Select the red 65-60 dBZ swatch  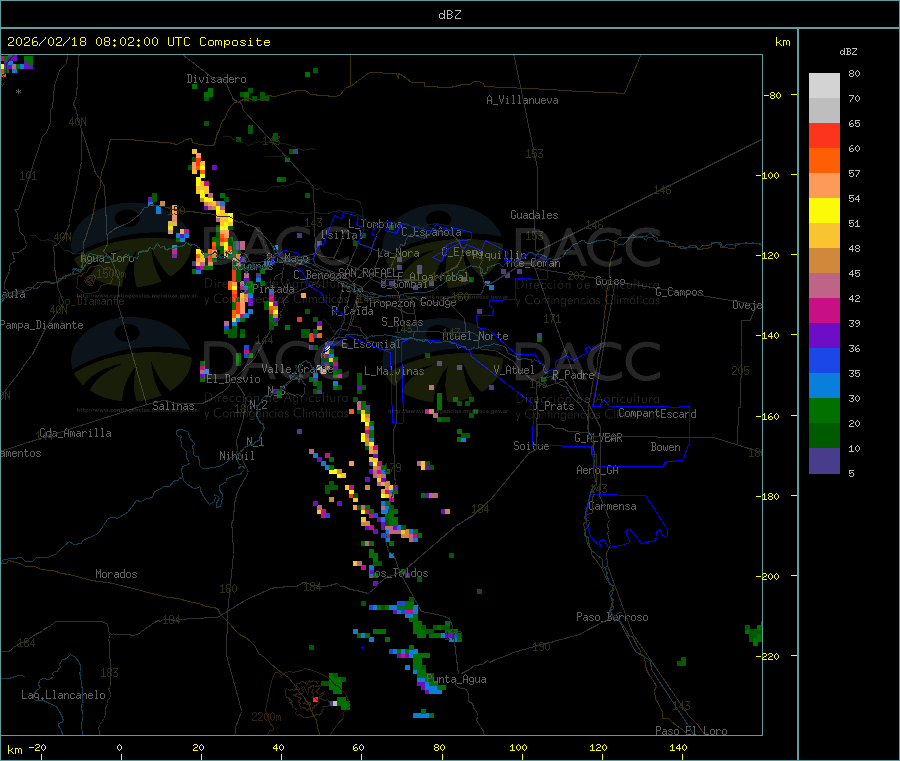tap(824, 135)
